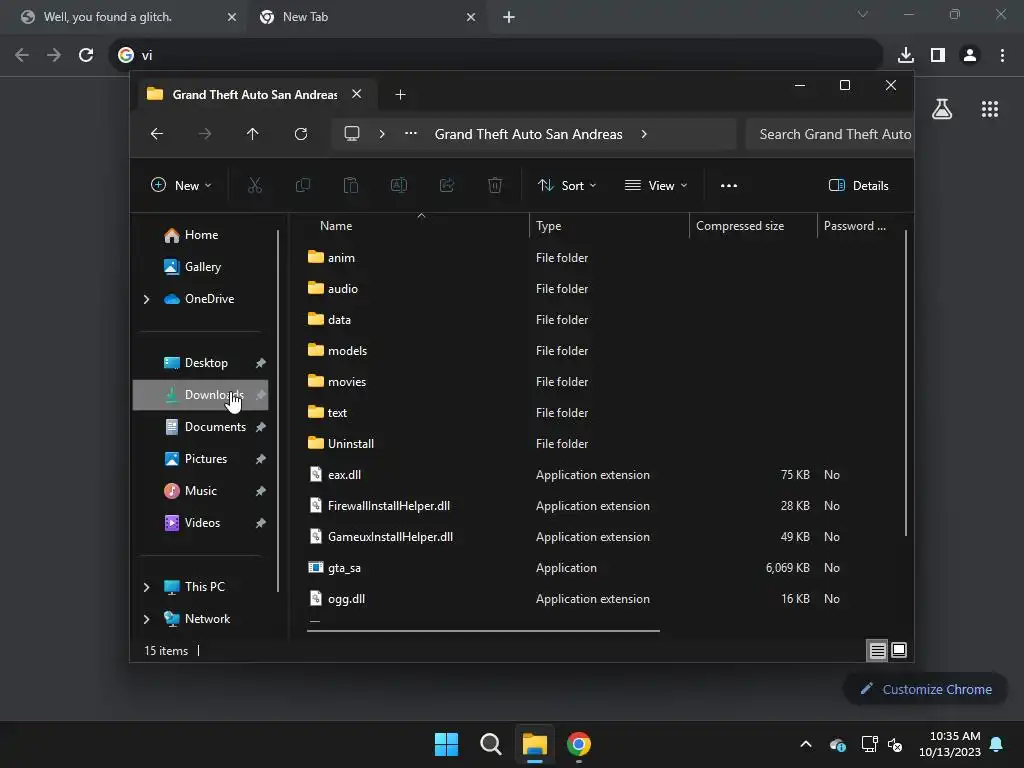Open Gallery in navigation pane

click(x=202, y=267)
